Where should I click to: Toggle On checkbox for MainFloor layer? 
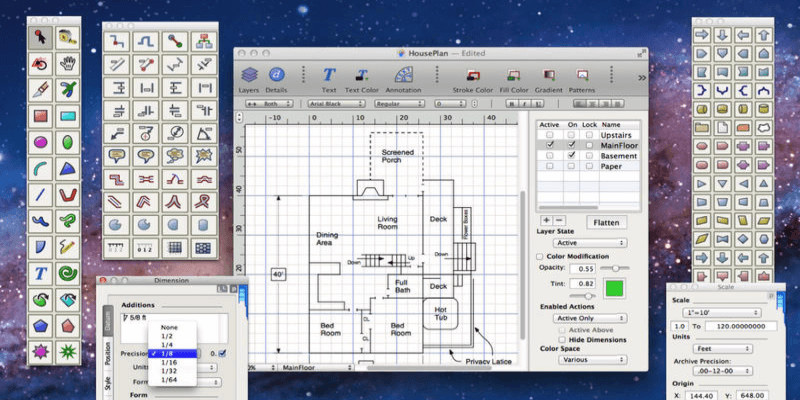[x=571, y=145]
